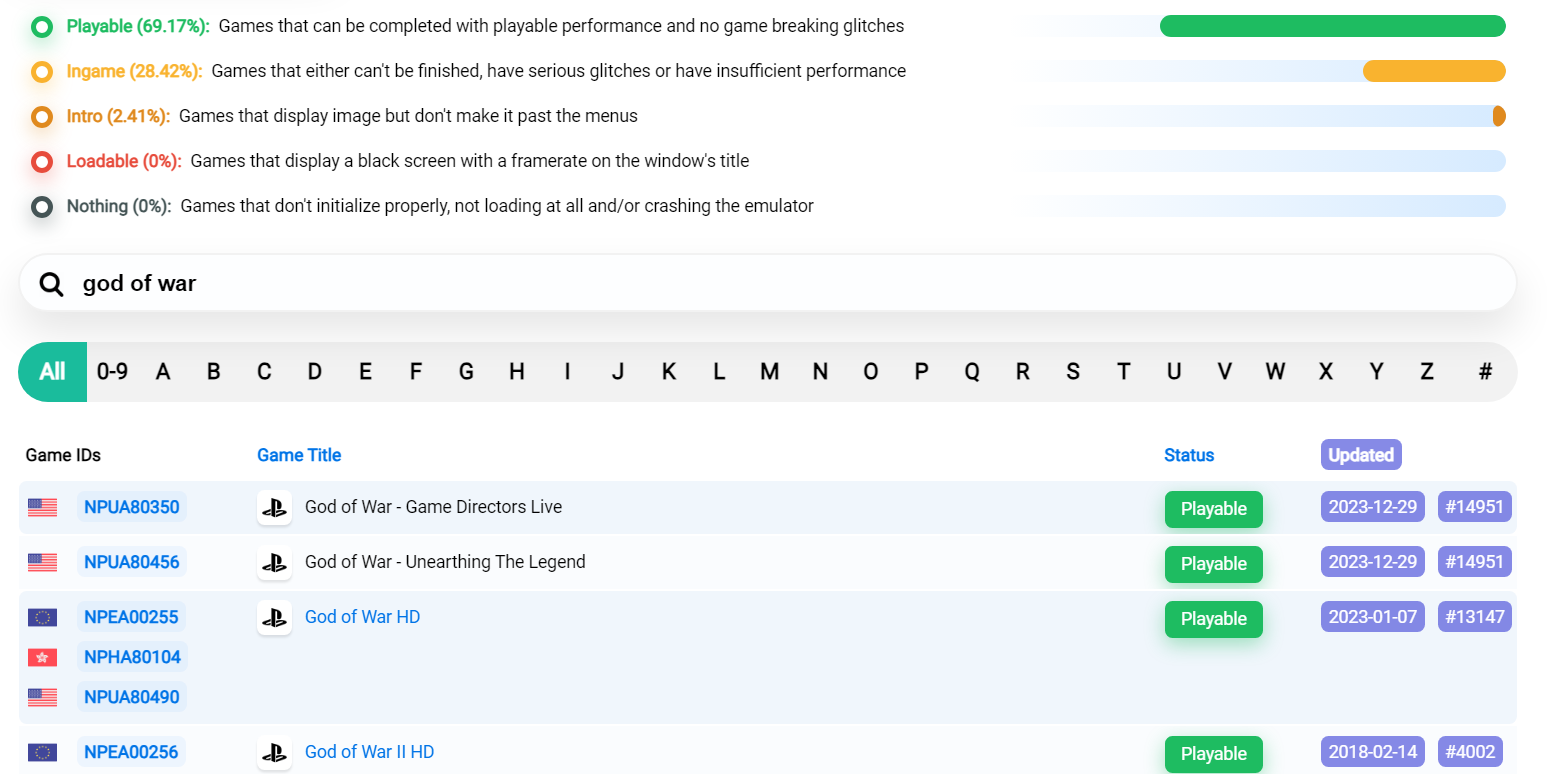This screenshot has height=774, width=1547.
Task: Open game ID NPHA80104
Action: tap(132, 657)
